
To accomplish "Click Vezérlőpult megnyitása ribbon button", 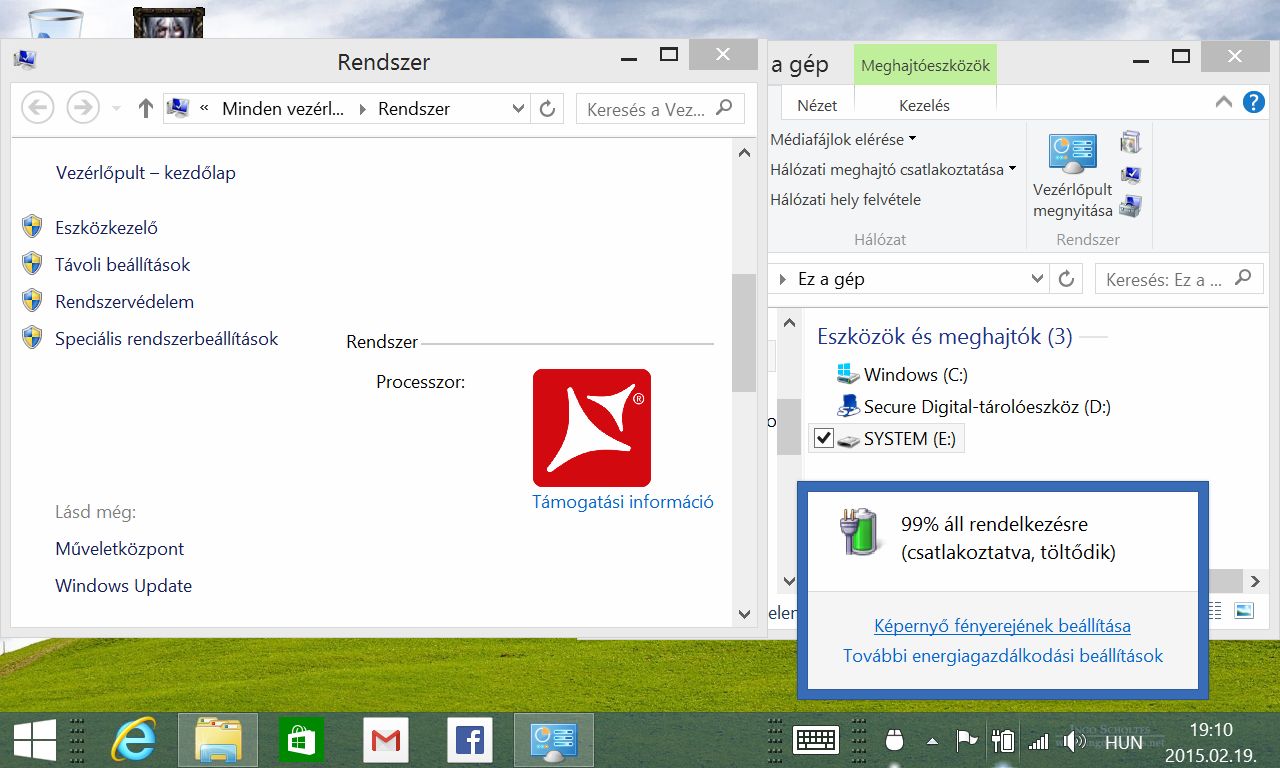I will click(x=1072, y=176).
